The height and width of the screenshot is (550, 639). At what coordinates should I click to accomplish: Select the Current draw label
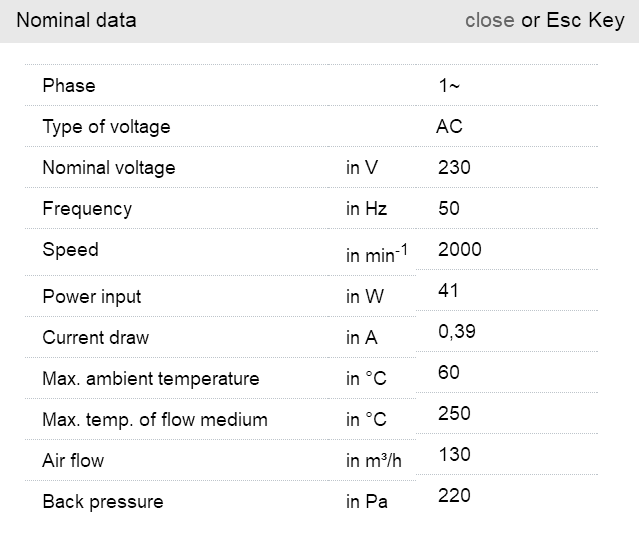coord(95,338)
